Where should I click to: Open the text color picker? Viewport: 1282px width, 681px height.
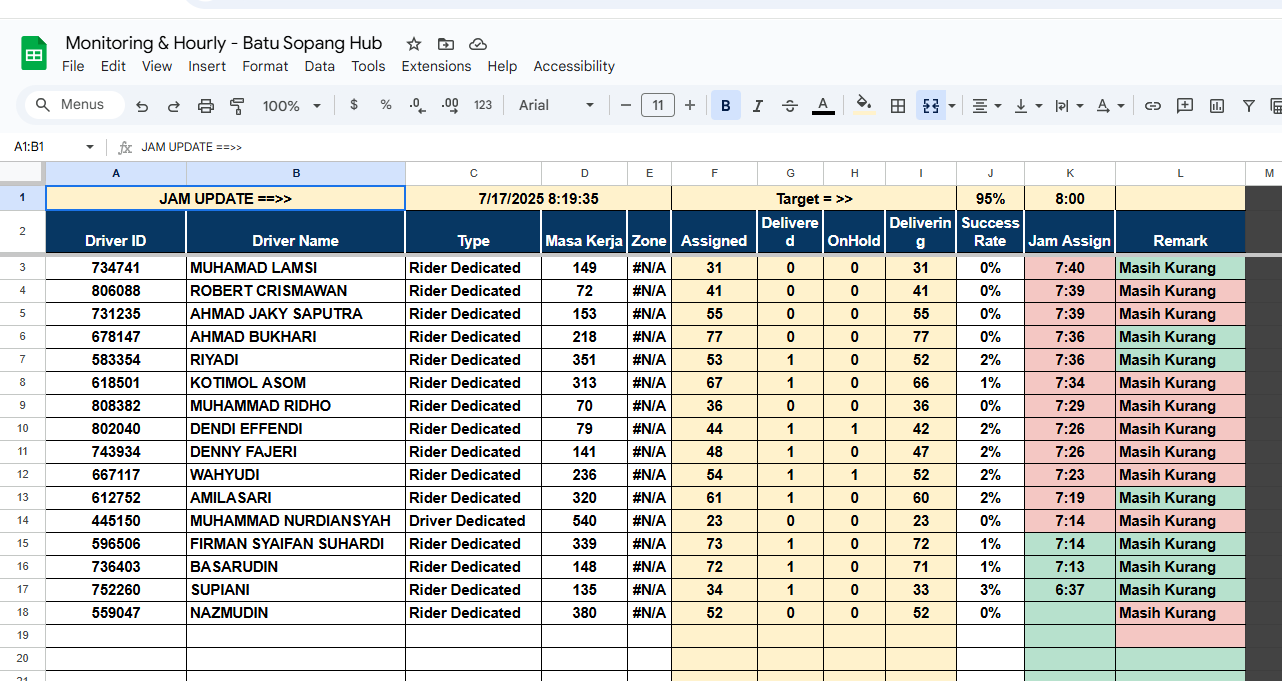(823, 105)
